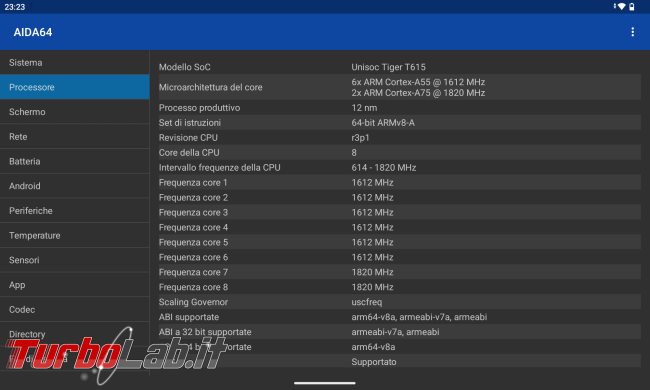This screenshot has width=650, height=390.
Task: Open the Directory section
Action: tap(75, 334)
